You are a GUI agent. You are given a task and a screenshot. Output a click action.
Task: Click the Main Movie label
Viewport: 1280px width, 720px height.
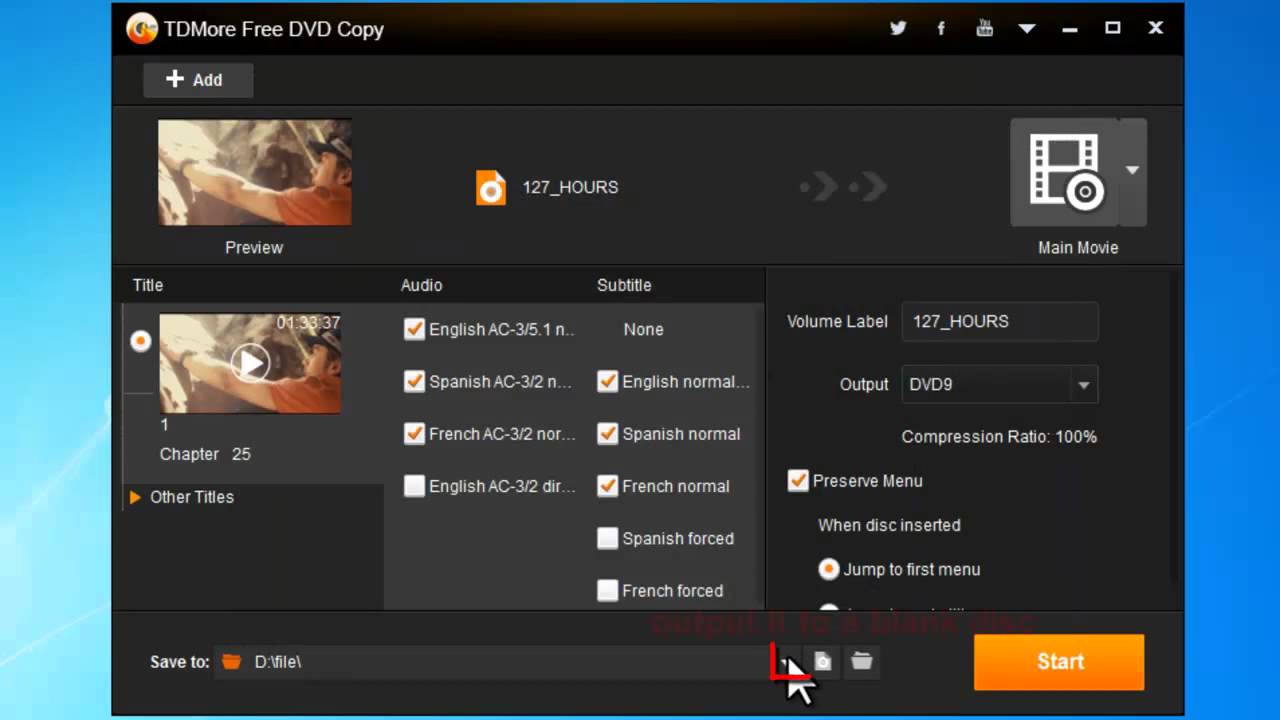click(1078, 248)
